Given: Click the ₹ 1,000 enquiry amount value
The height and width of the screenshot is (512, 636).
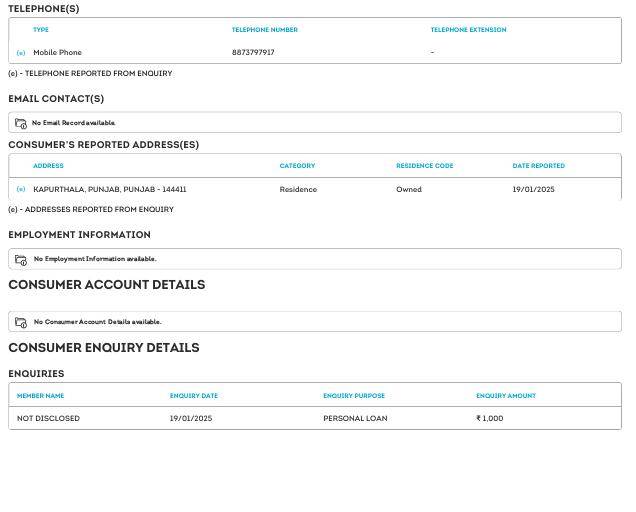Looking at the screenshot, I should pos(490,418).
